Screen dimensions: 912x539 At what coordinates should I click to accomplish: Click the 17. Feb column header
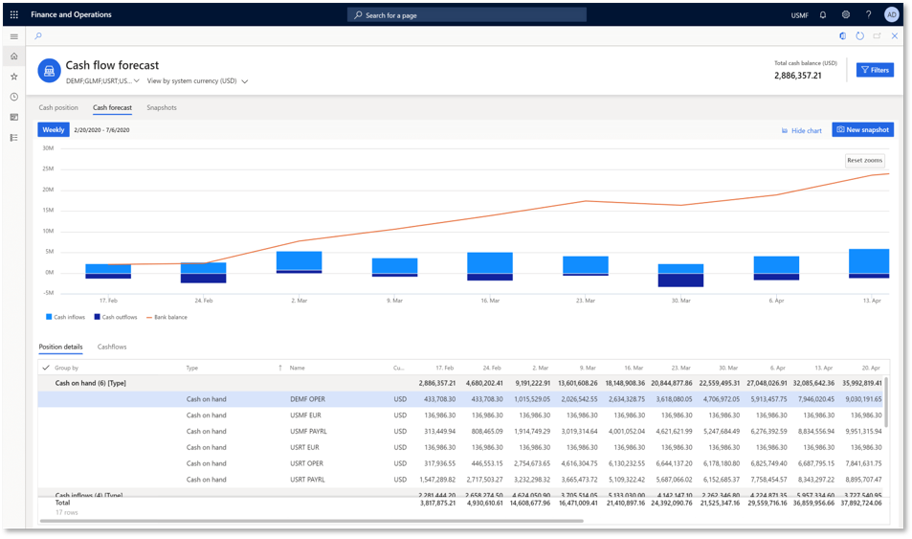click(x=444, y=368)
